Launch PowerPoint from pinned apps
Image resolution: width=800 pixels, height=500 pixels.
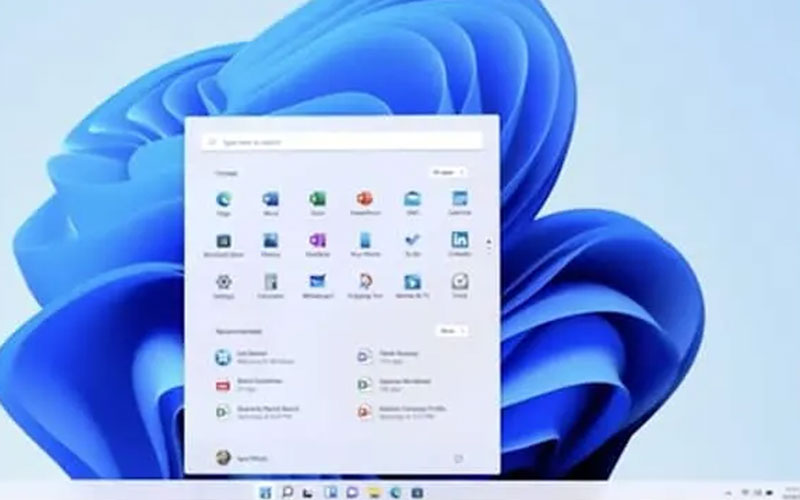[x=365, y=203]
